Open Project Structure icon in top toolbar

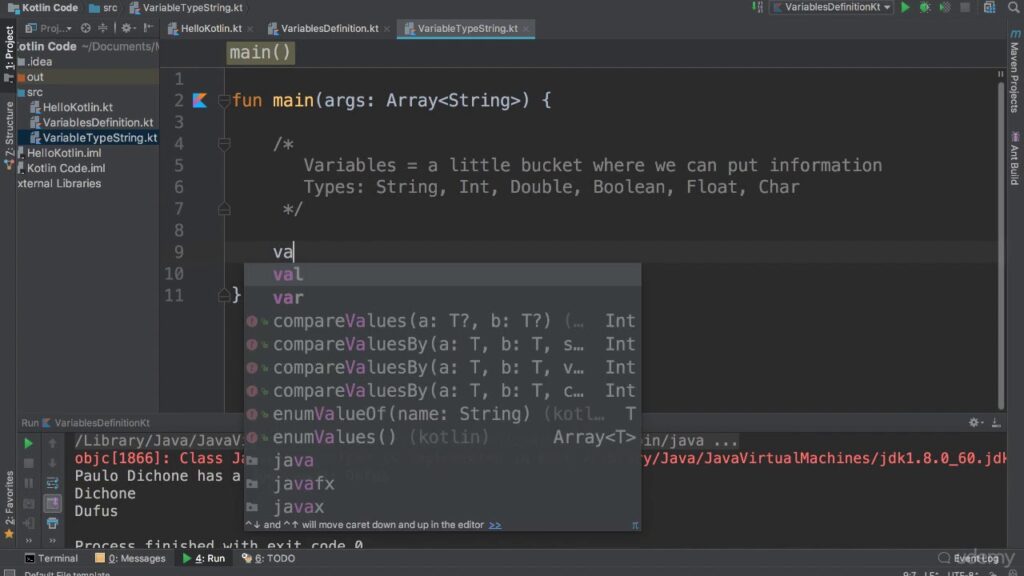989,7
